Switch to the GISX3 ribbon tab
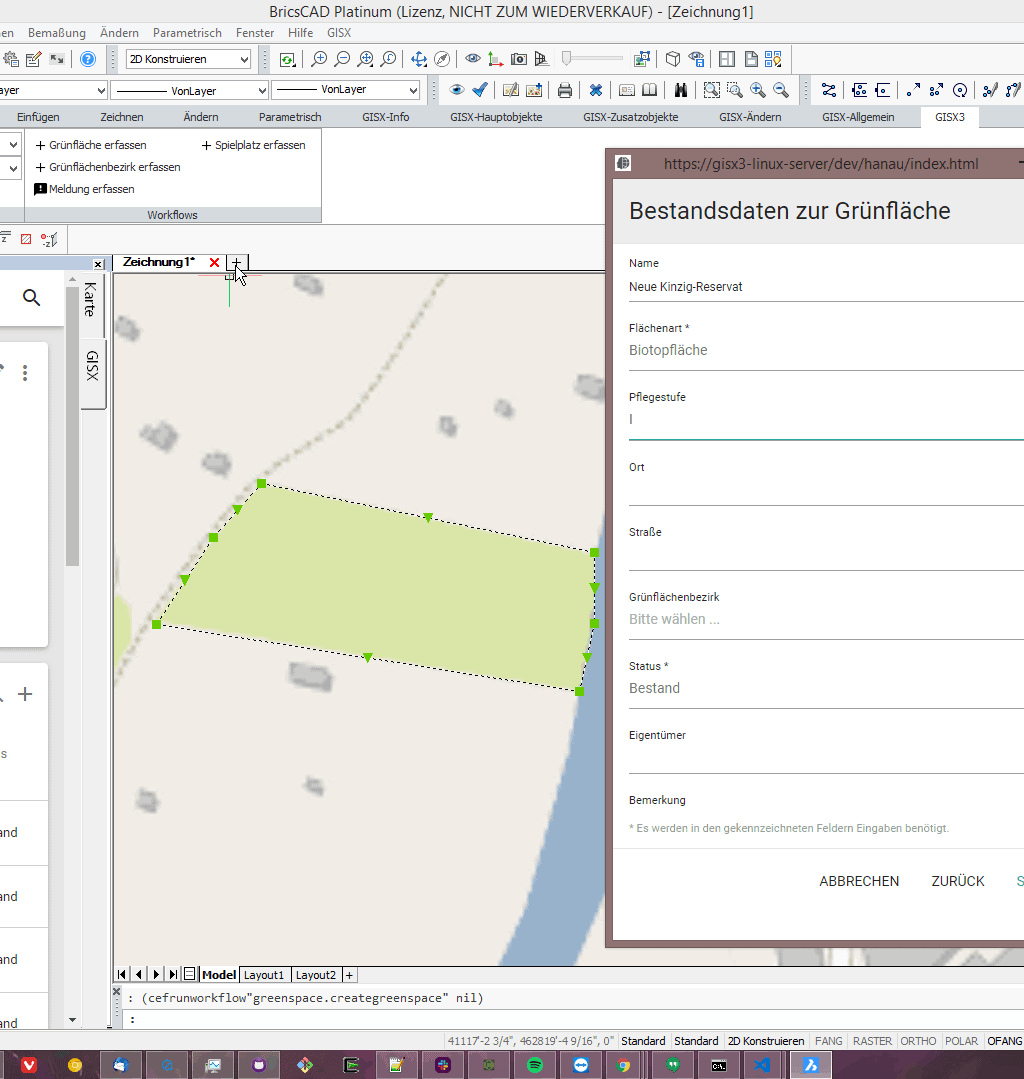1024x1079 pixels. pos(949,117)
